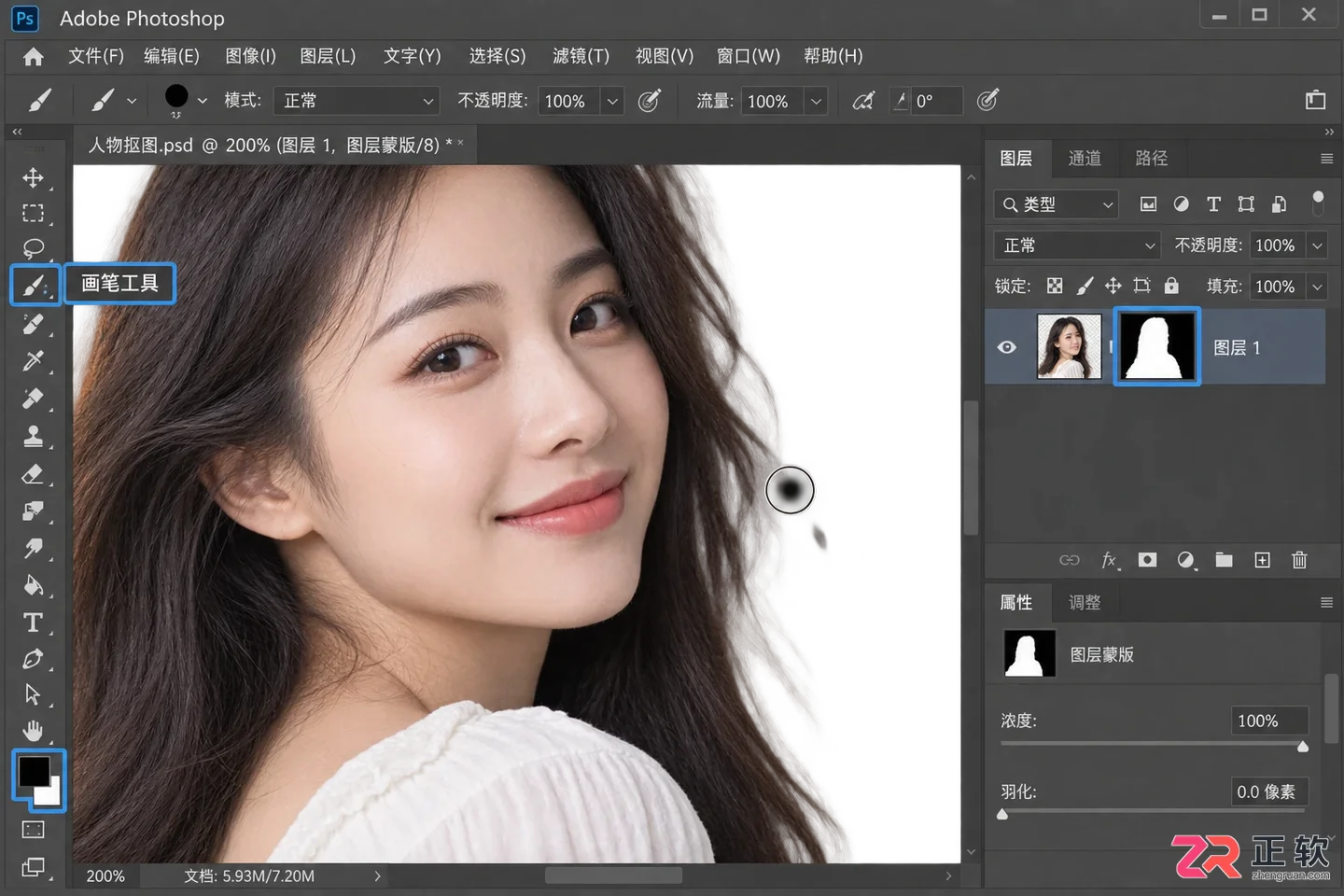This screenshot has width=1344, height=896.
Task: Switch to the 路径 tab
Action: [x=1152, y=159]
